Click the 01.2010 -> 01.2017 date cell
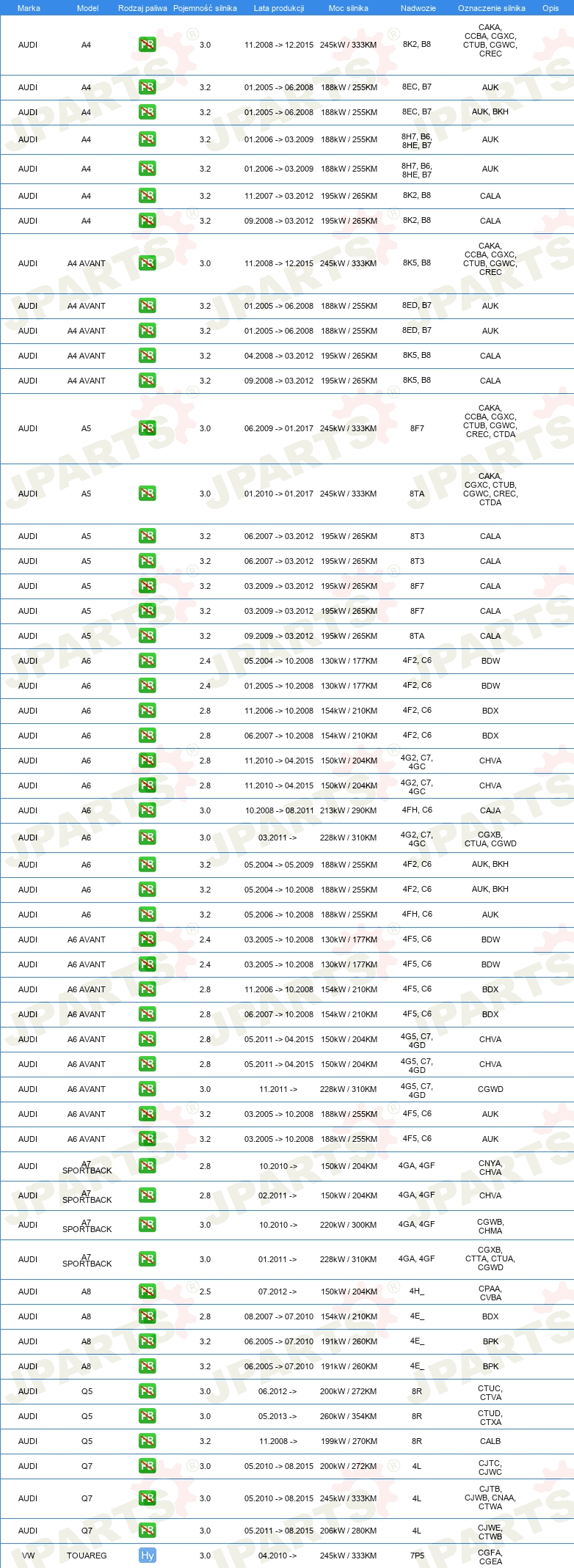This screenshot has width=574, height=1568. pos(279,494)
